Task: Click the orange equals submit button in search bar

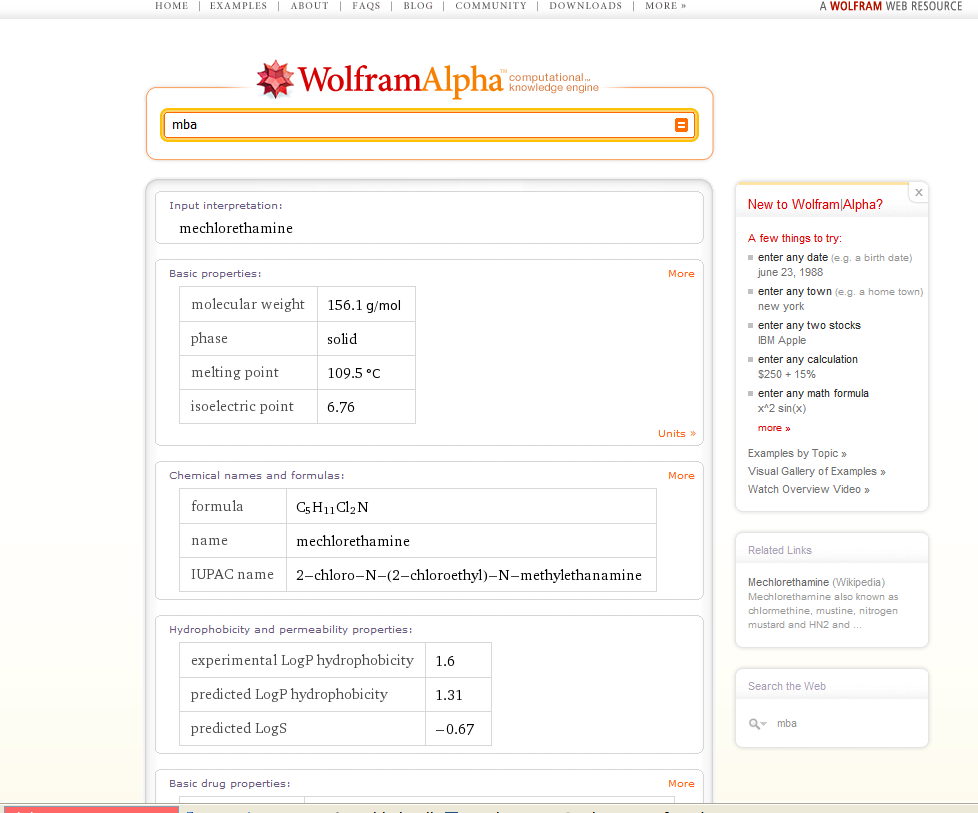Action: point(681,125)
